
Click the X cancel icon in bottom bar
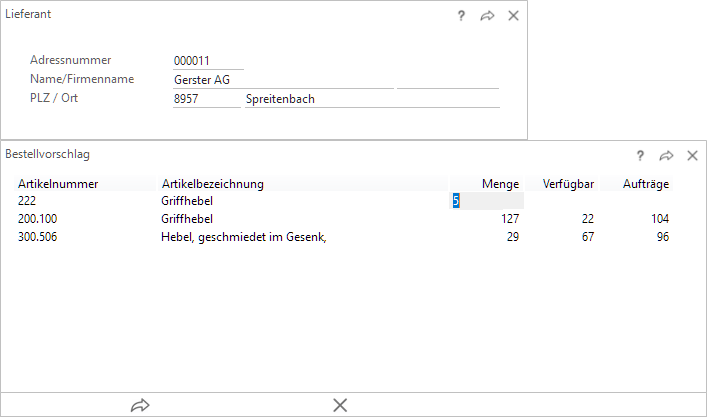pos(340,405)
